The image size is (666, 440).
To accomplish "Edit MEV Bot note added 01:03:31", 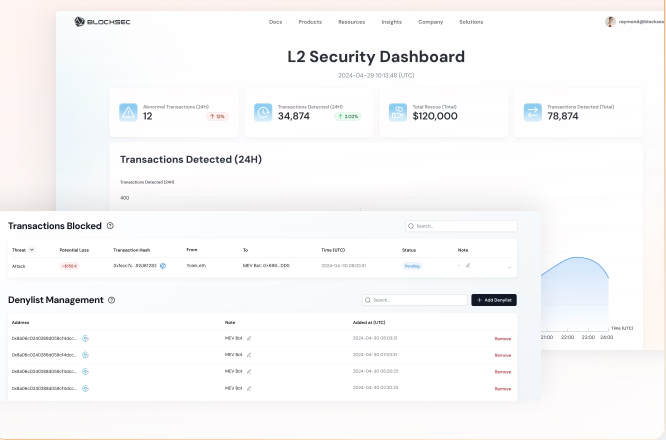I will 249,355.
